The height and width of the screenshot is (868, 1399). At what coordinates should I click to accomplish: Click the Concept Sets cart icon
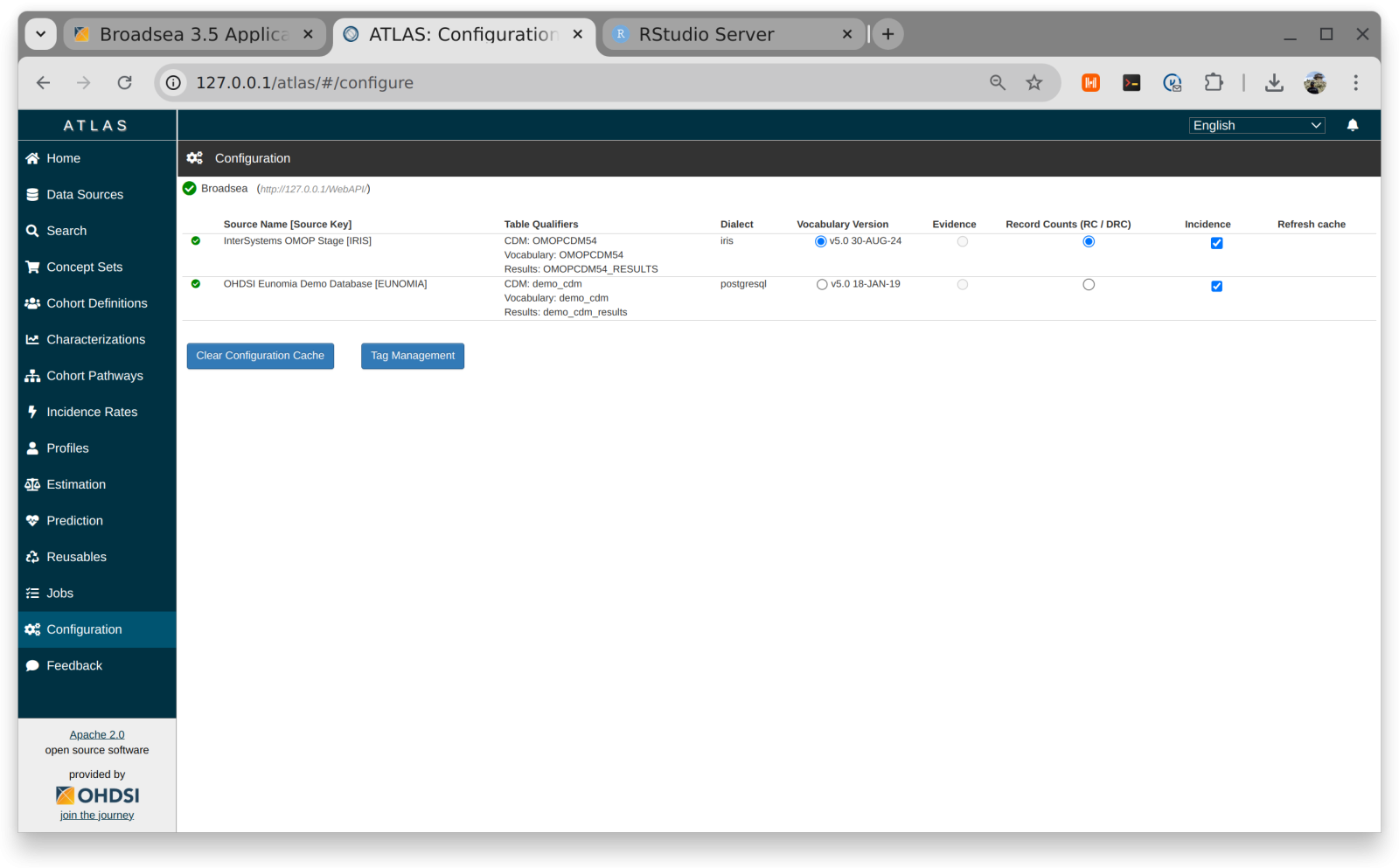pos(32,267)
